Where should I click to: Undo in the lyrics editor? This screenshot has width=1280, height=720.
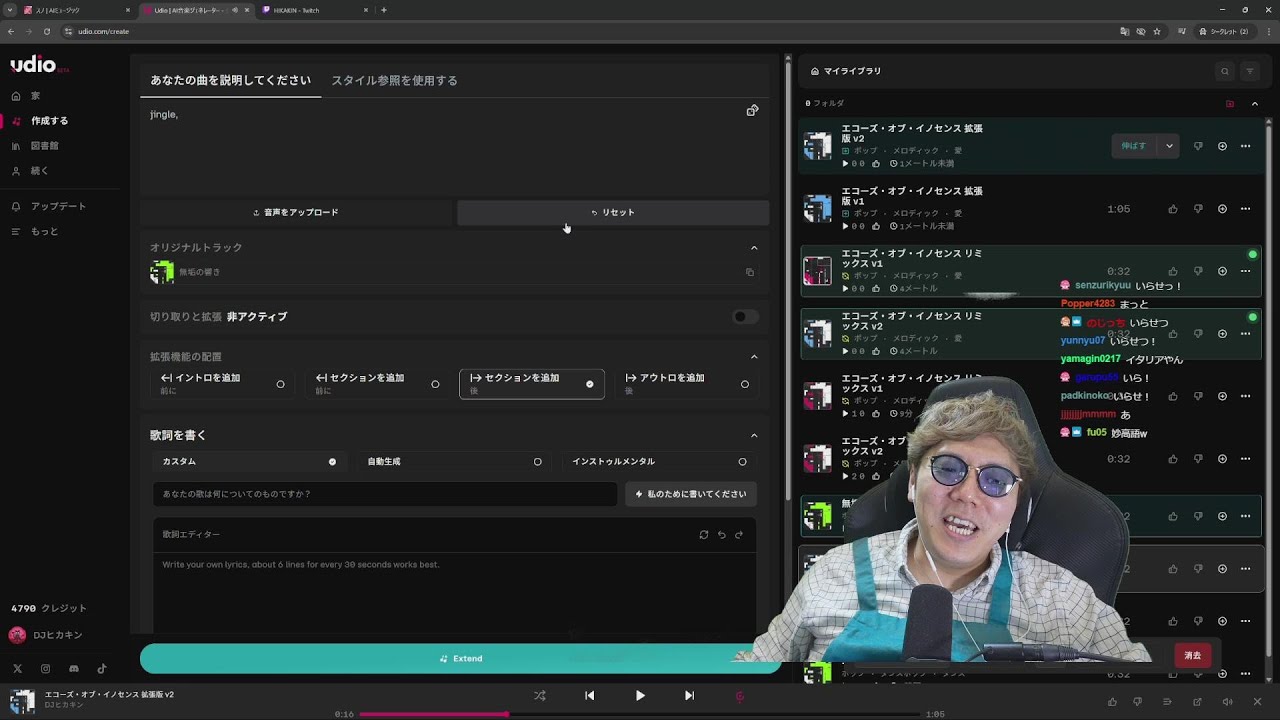(721, 535)
